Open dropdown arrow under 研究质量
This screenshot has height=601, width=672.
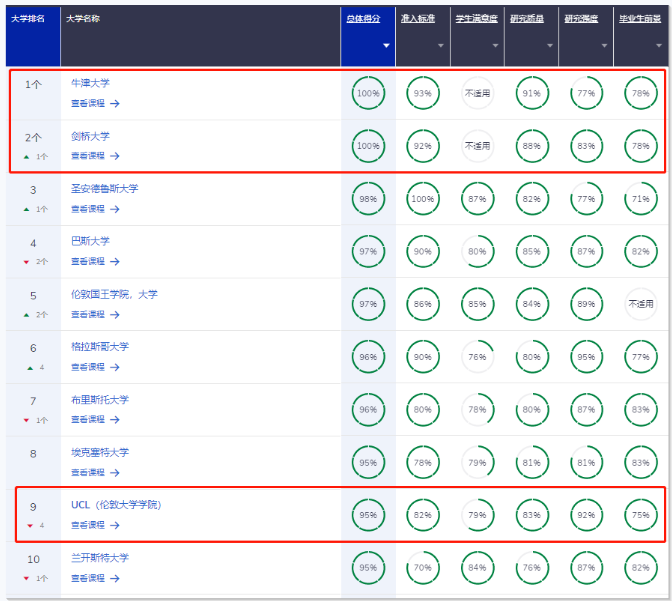550,45
